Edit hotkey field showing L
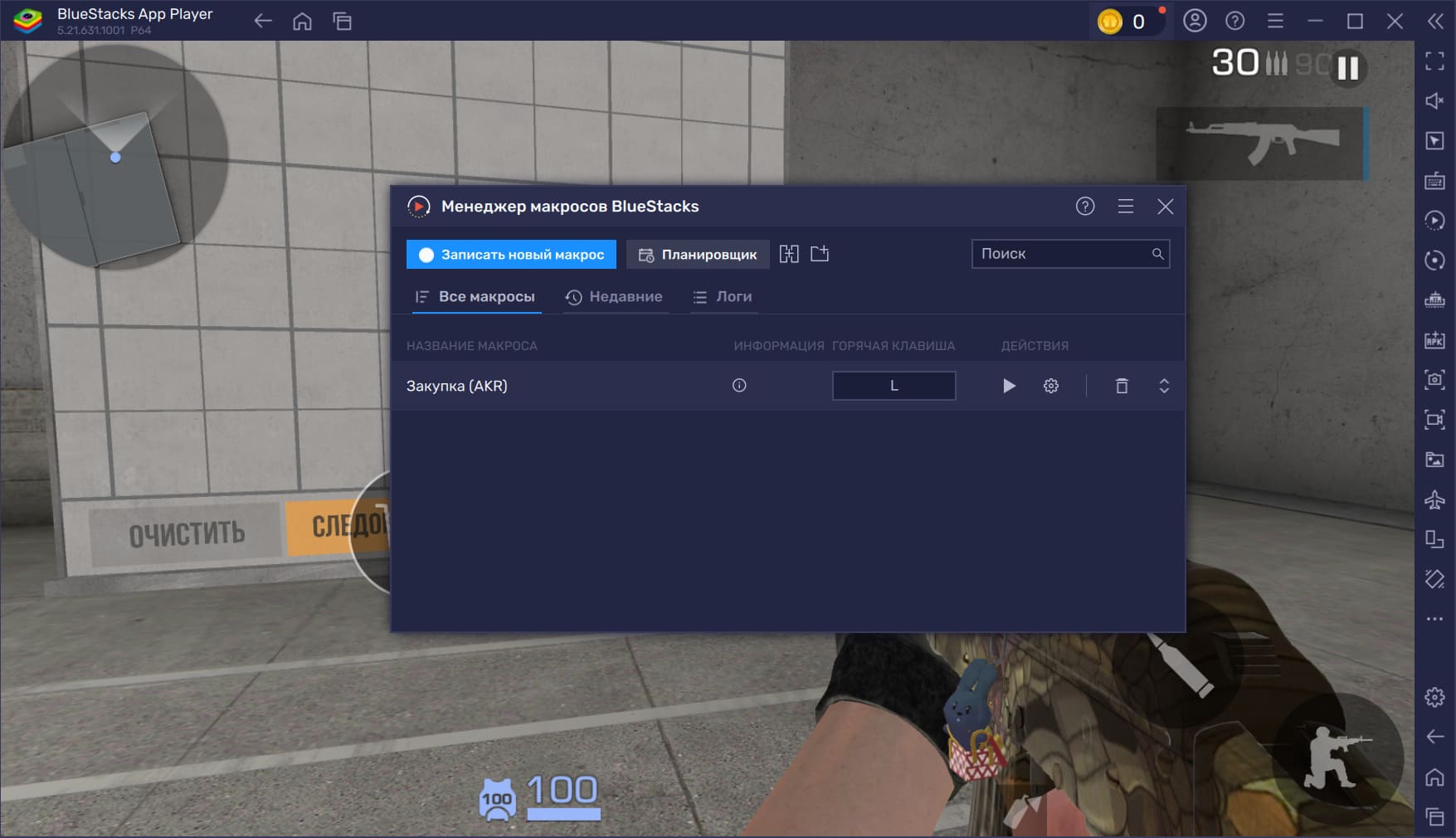Image resolution: width=1456 pixels, height=838 pixels. click(x=894, y=386)
